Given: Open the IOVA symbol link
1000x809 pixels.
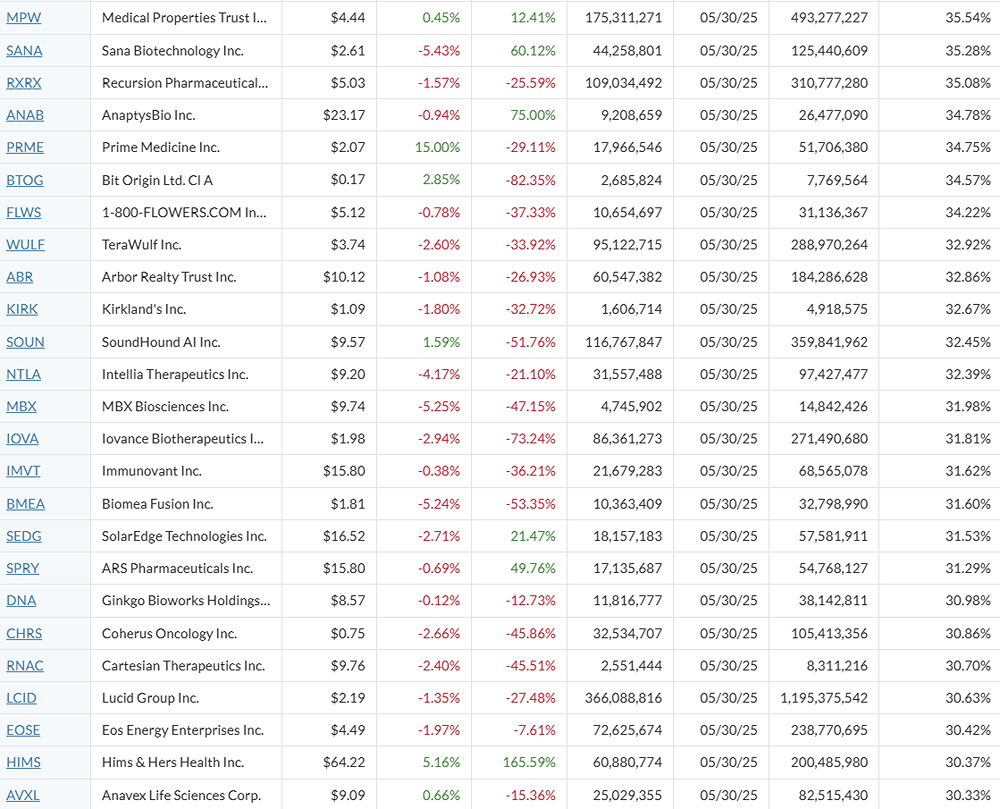Looking at the screenshot, I should 23,439.
